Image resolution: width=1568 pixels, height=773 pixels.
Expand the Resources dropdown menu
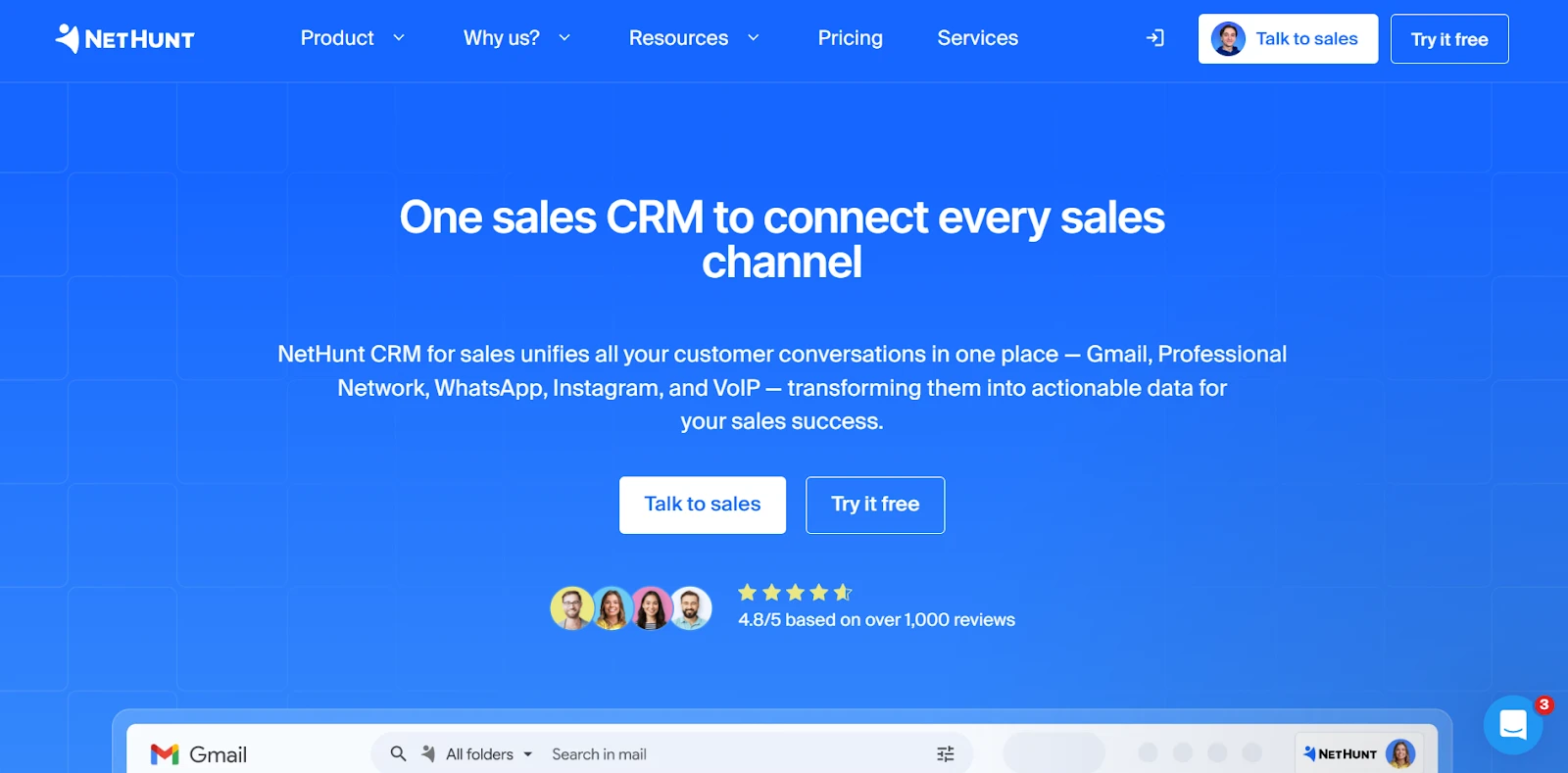pos(694,38)
